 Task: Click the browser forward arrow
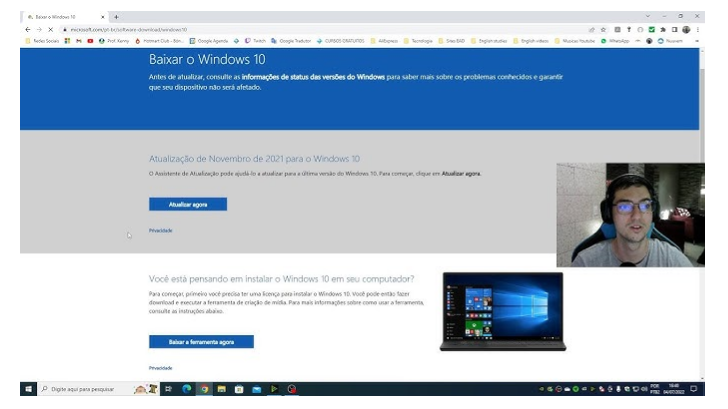[x=39, y=30]
